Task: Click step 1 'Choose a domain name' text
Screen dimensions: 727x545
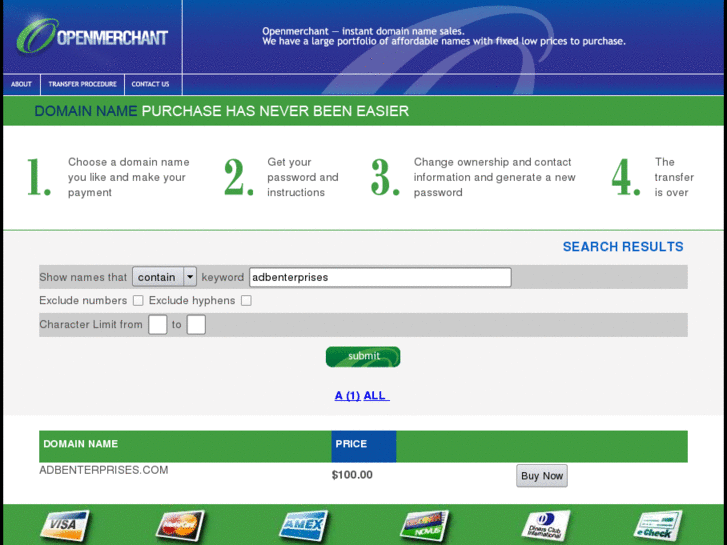Action: pos(128,177)
